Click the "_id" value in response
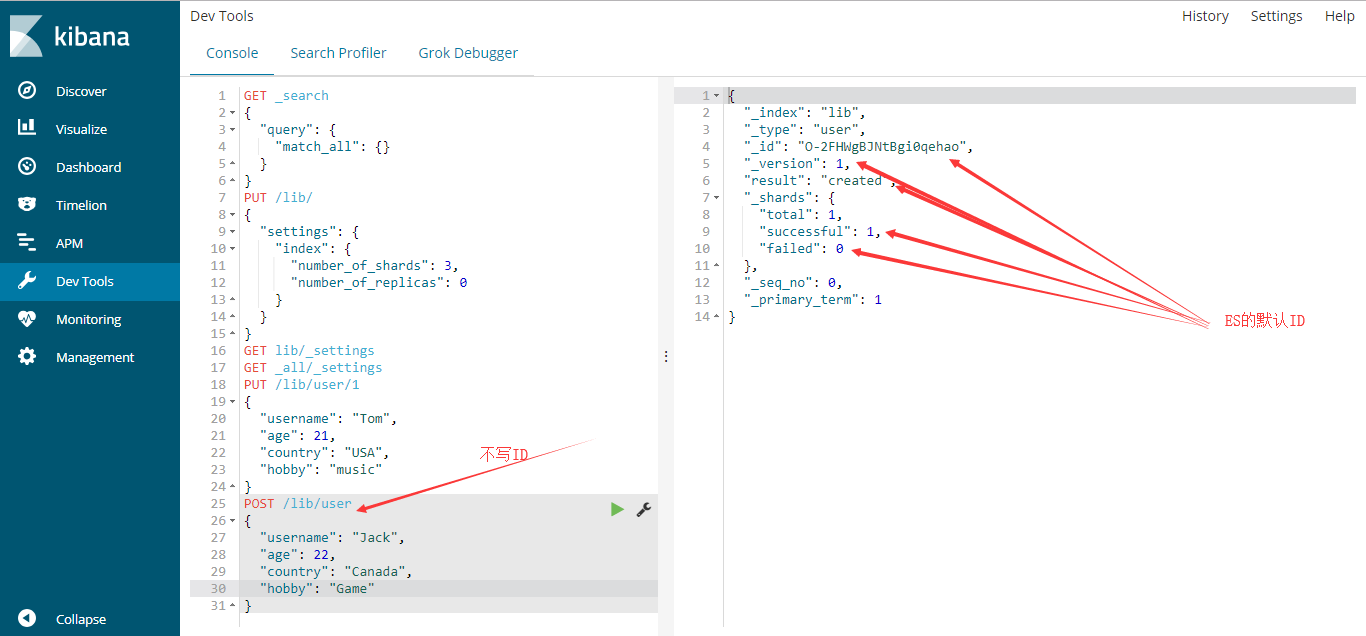The image size is (1366, 636). coord(881,147)
